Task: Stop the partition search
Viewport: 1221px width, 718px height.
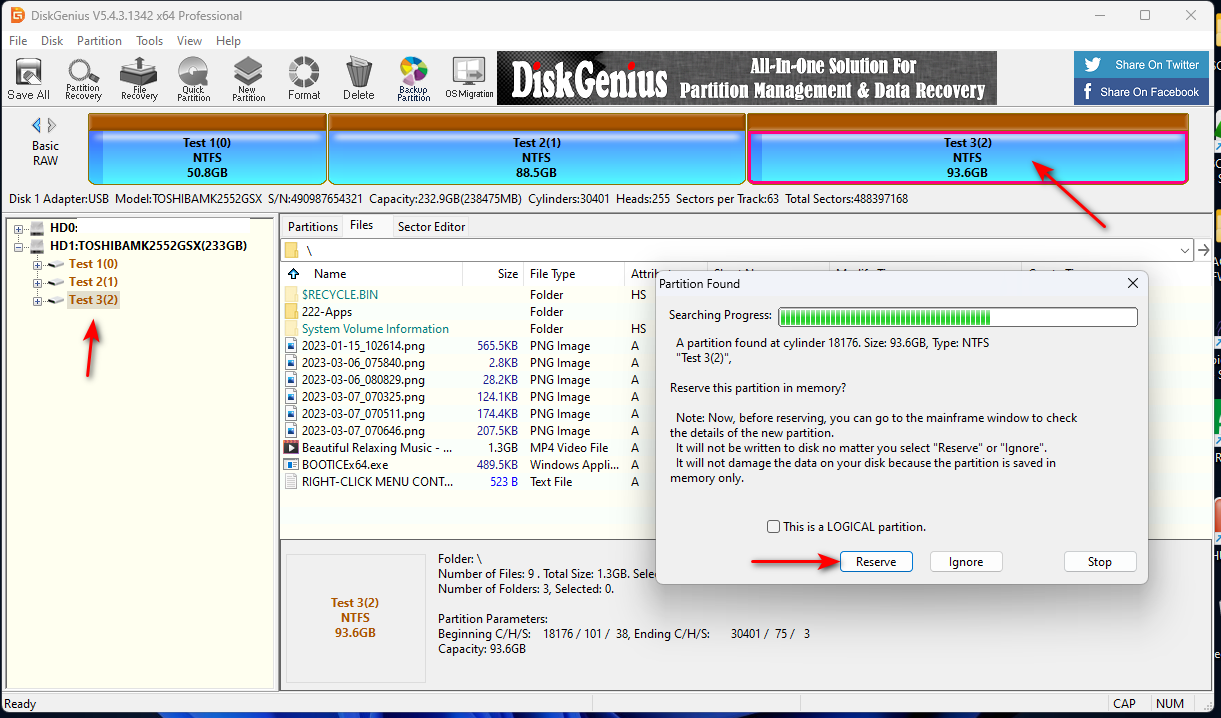Action: point(1100,562)
